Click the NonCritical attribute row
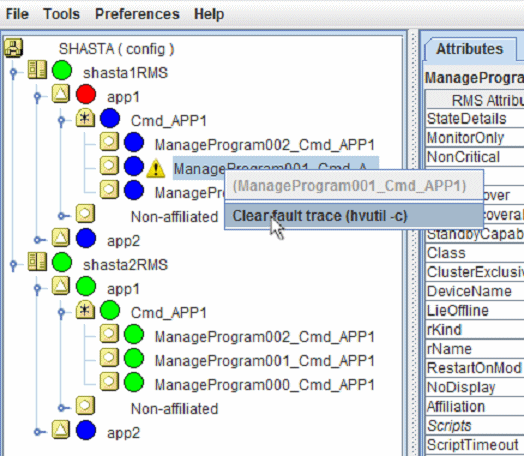The height and width of the screenshot is (456, 524). click(475, 157)
